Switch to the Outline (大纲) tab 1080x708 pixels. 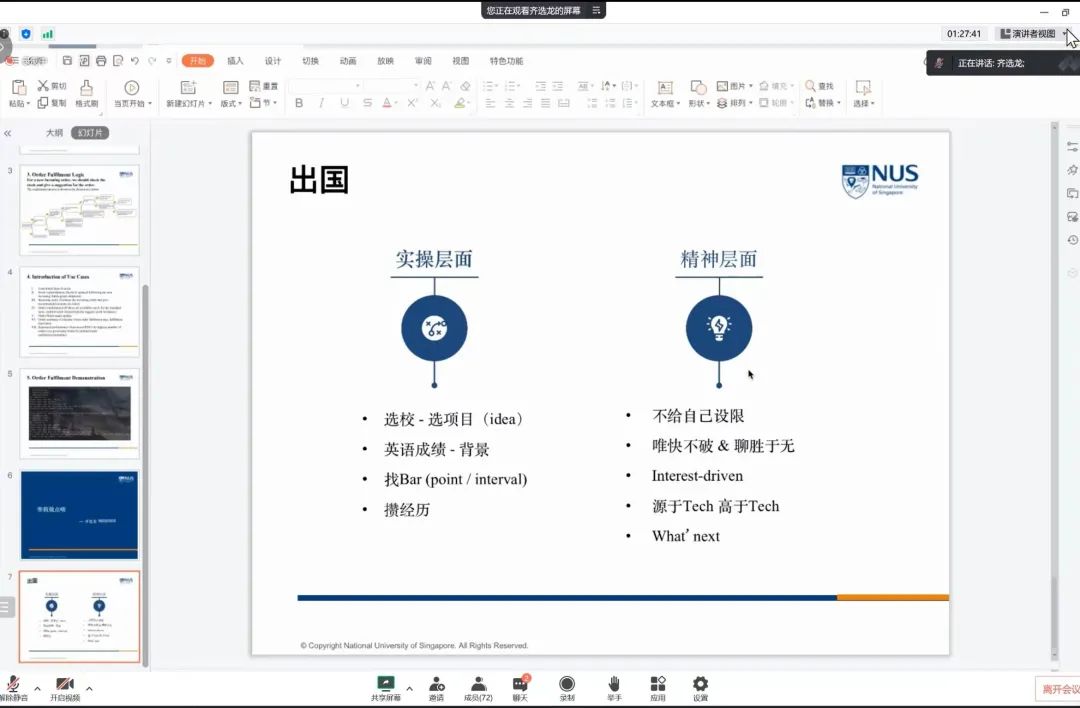[x=54, y=133]
